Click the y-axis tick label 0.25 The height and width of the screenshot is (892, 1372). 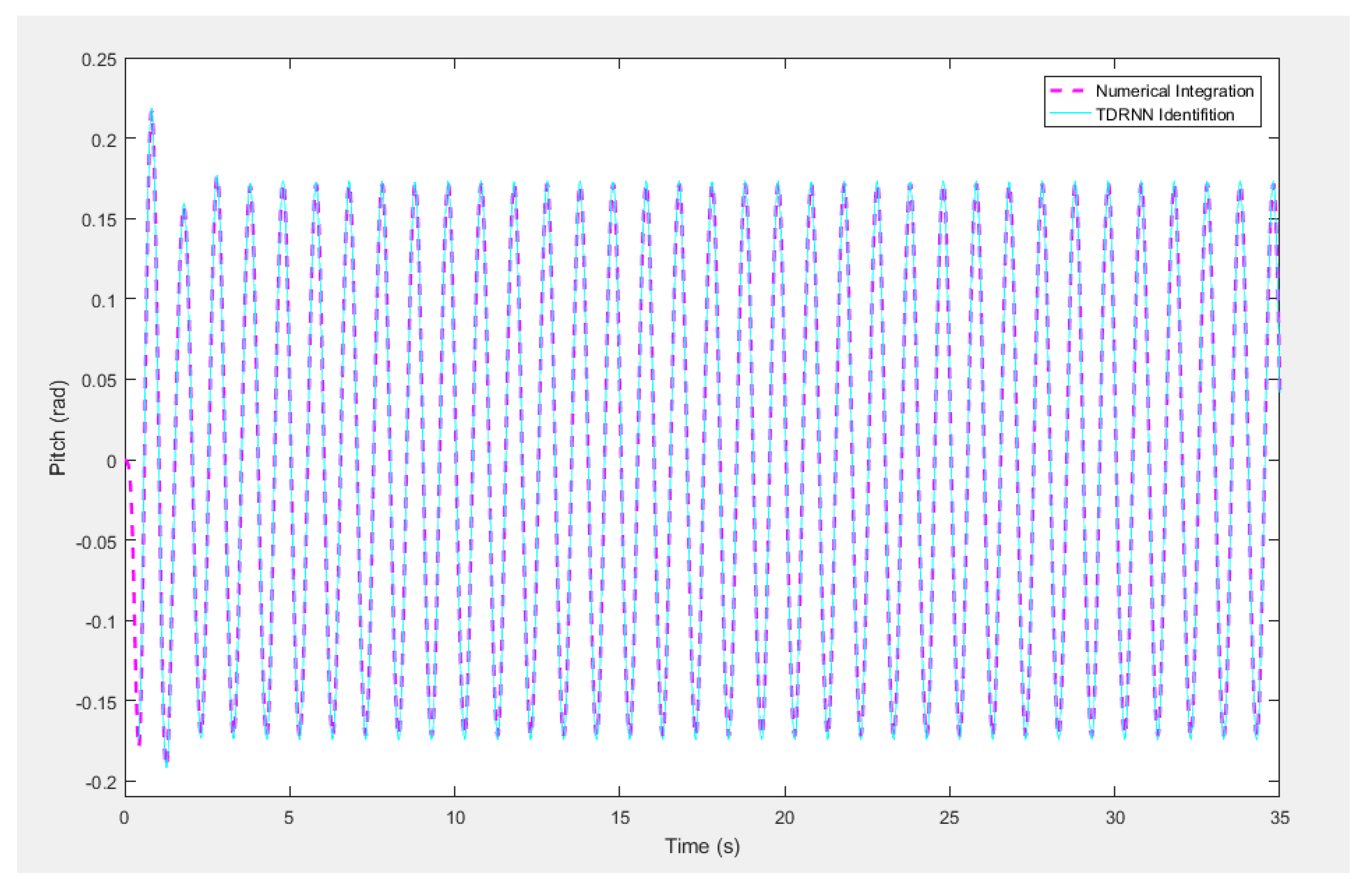click(x=99, y=60)
